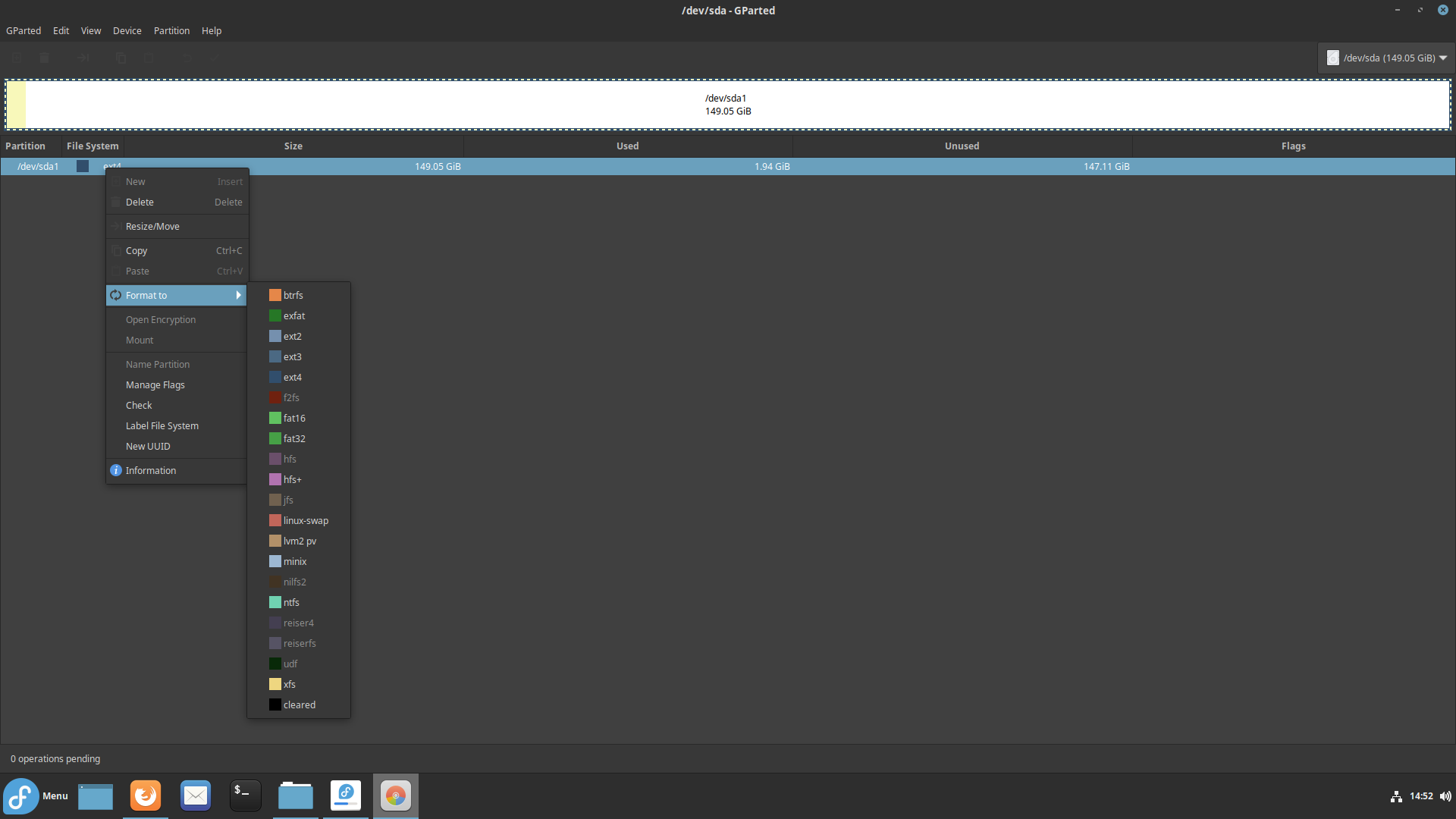Choose New UUID in the context menu
1456x819 pixels.
tap(177, 447)
